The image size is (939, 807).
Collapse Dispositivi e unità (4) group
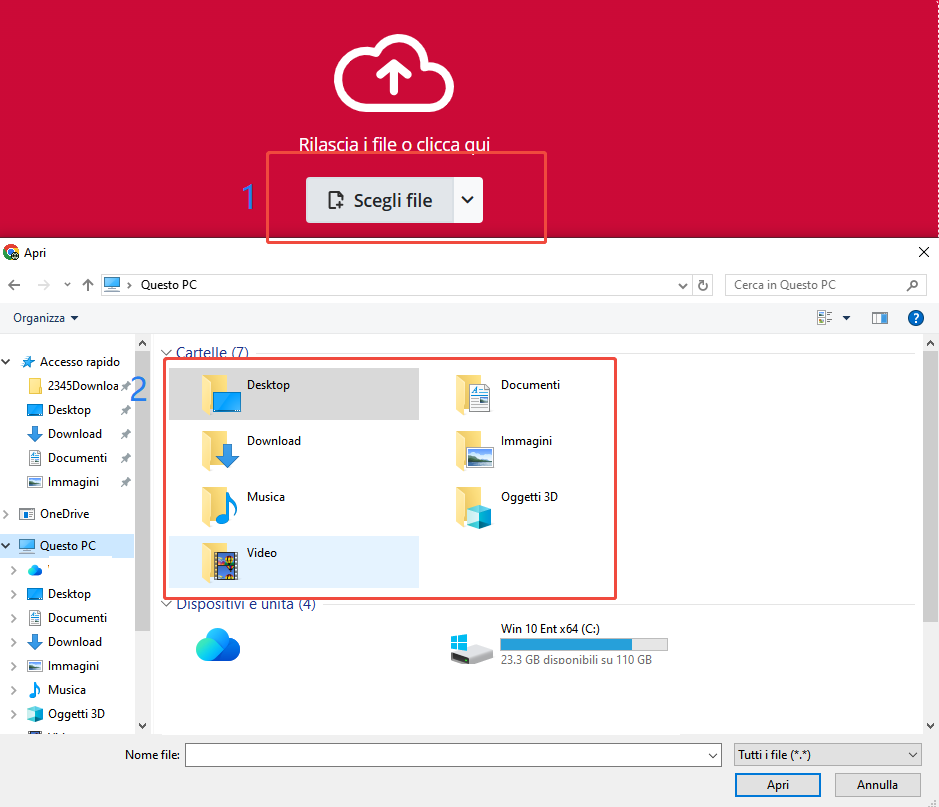(x=166, y=603)
